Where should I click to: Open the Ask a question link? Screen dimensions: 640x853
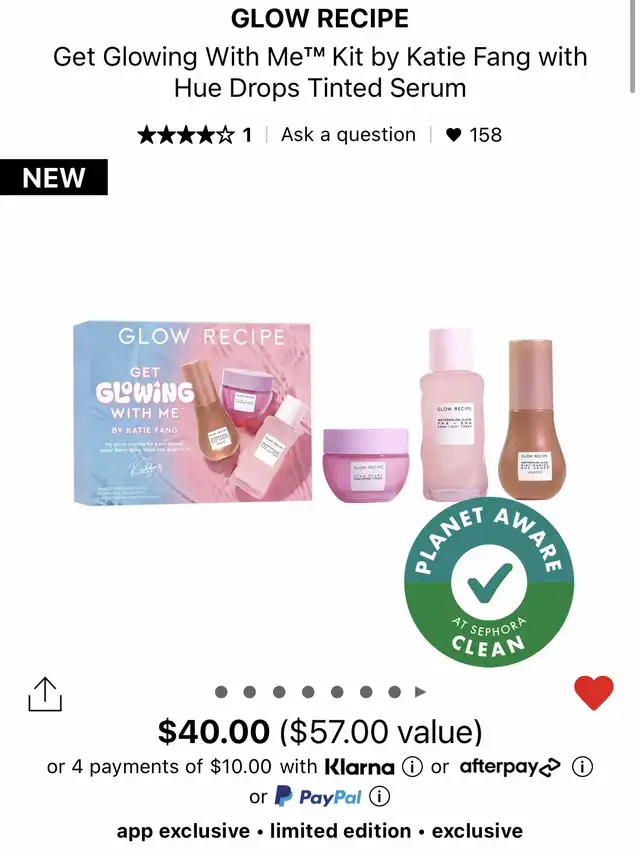click(x=348, y=134)
